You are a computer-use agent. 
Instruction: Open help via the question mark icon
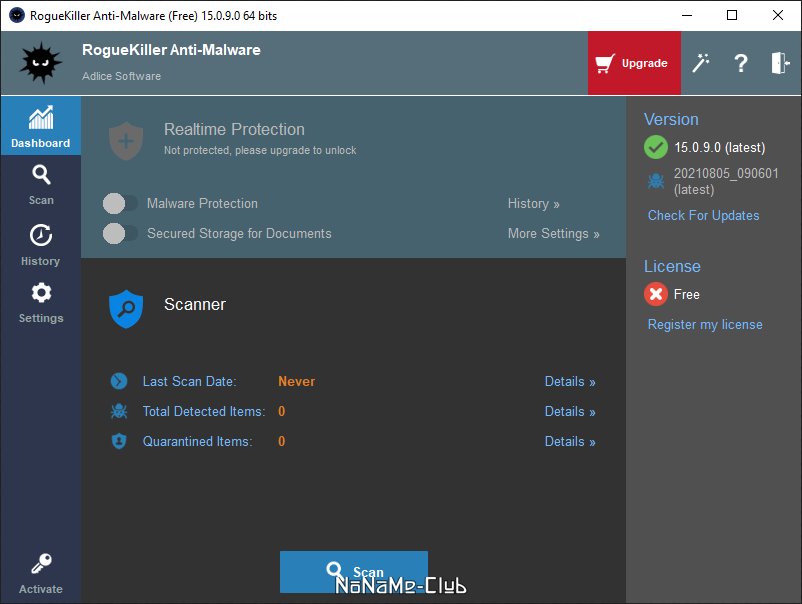click(741, 63)
